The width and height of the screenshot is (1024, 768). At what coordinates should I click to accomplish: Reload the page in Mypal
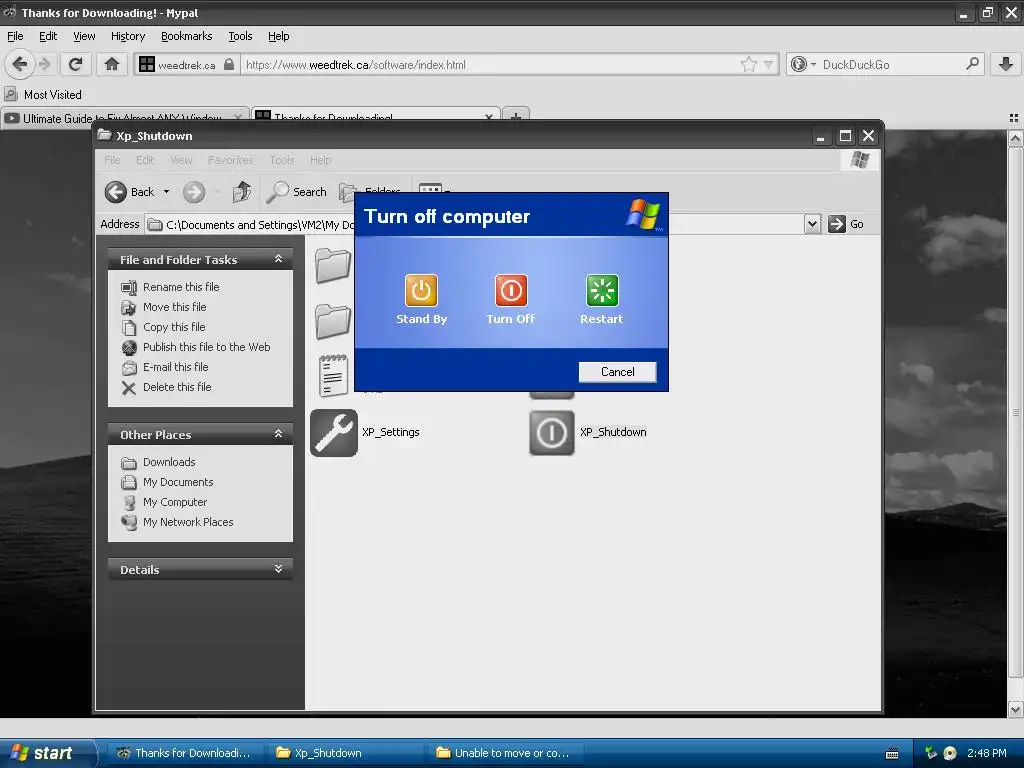75,64
